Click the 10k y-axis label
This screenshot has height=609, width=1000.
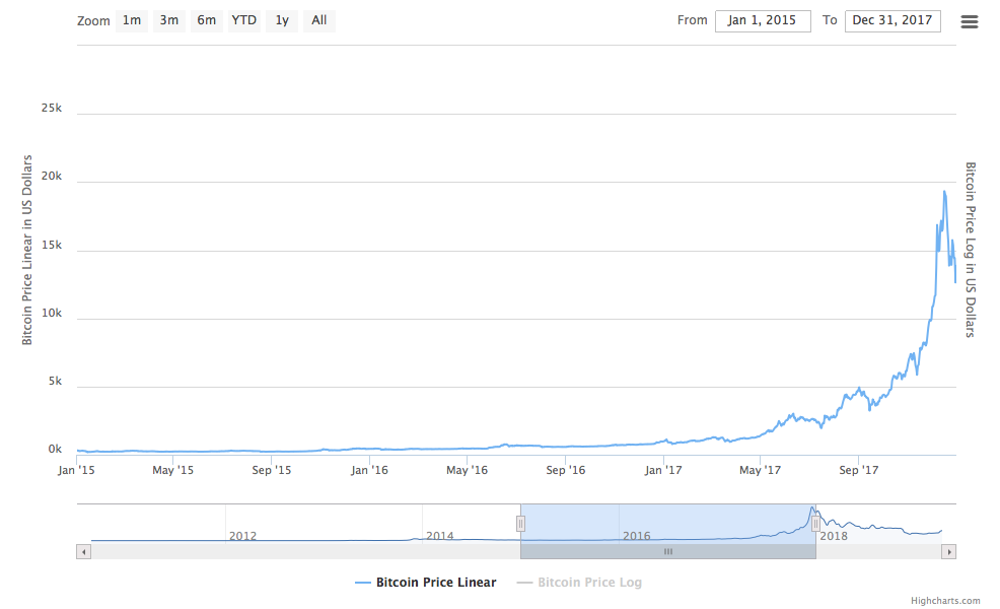(52, 313)
